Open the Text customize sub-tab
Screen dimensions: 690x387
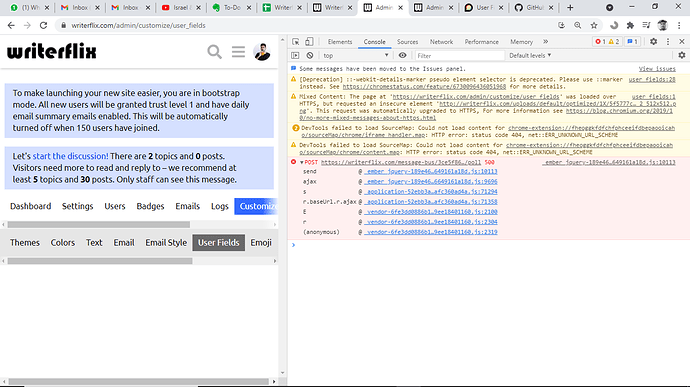pyautogui.click(x=94, y=243)
